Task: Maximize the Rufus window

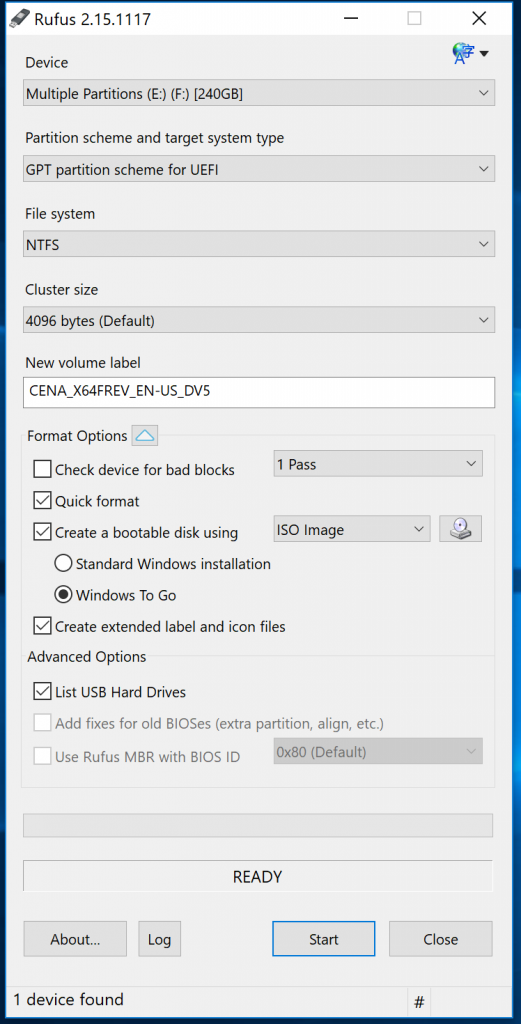Action: pyautogui.click(x=415, y=19)
